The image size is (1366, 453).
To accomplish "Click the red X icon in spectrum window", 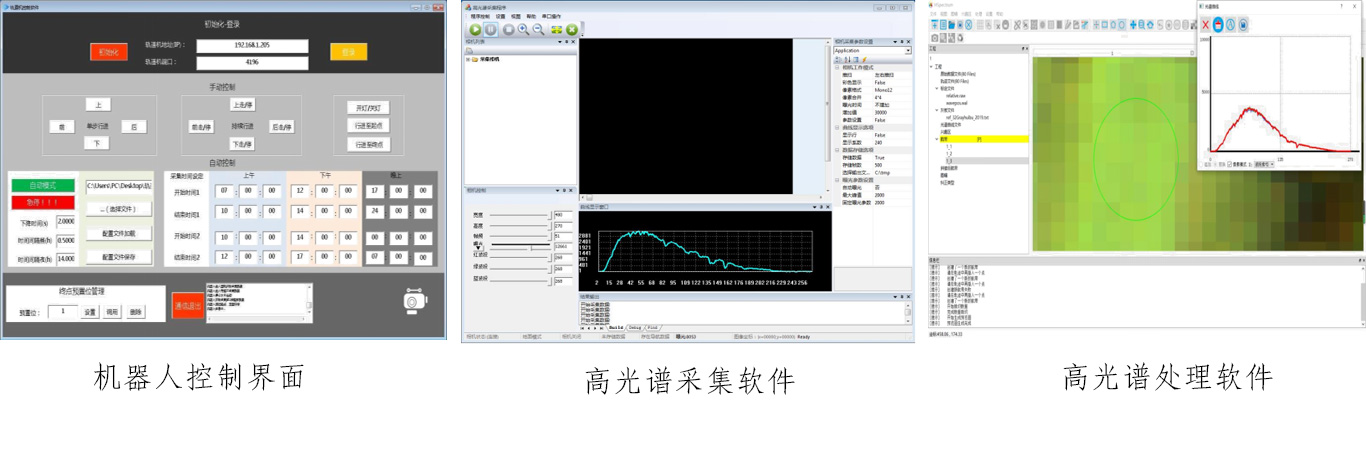I will tap(1205, 25).
